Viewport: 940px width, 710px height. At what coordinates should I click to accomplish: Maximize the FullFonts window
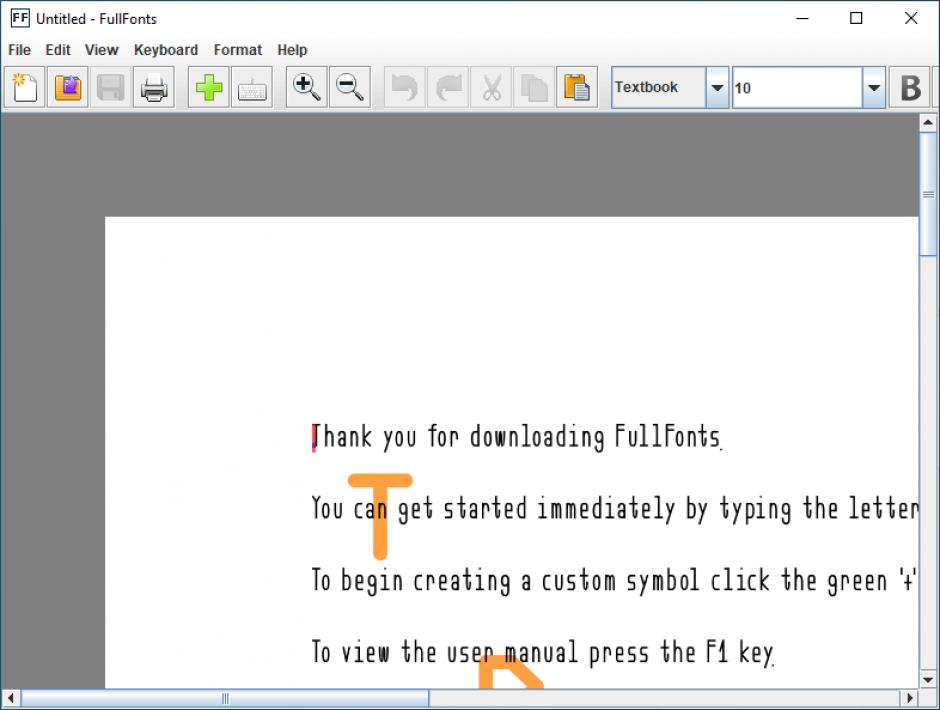point(856,18)
